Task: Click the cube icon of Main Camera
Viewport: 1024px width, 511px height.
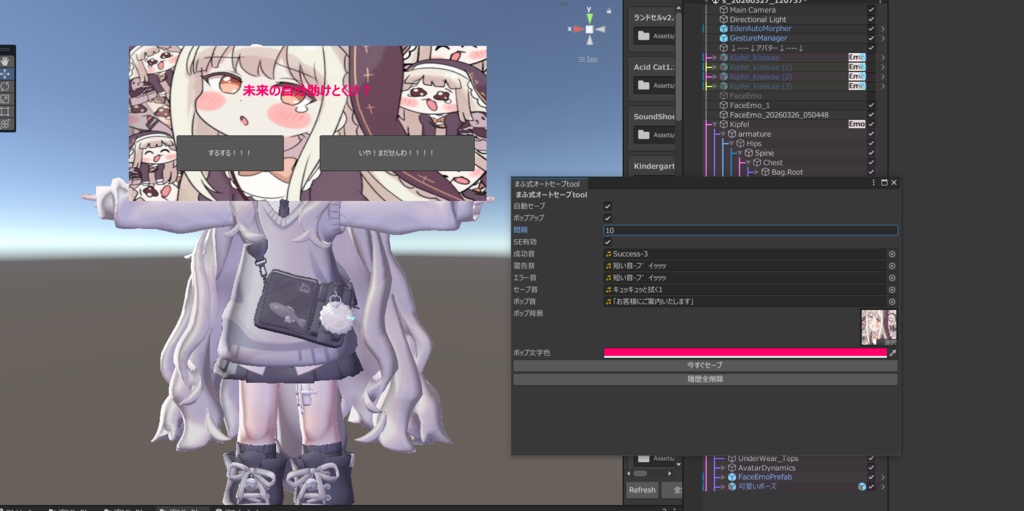Action: 724,10
